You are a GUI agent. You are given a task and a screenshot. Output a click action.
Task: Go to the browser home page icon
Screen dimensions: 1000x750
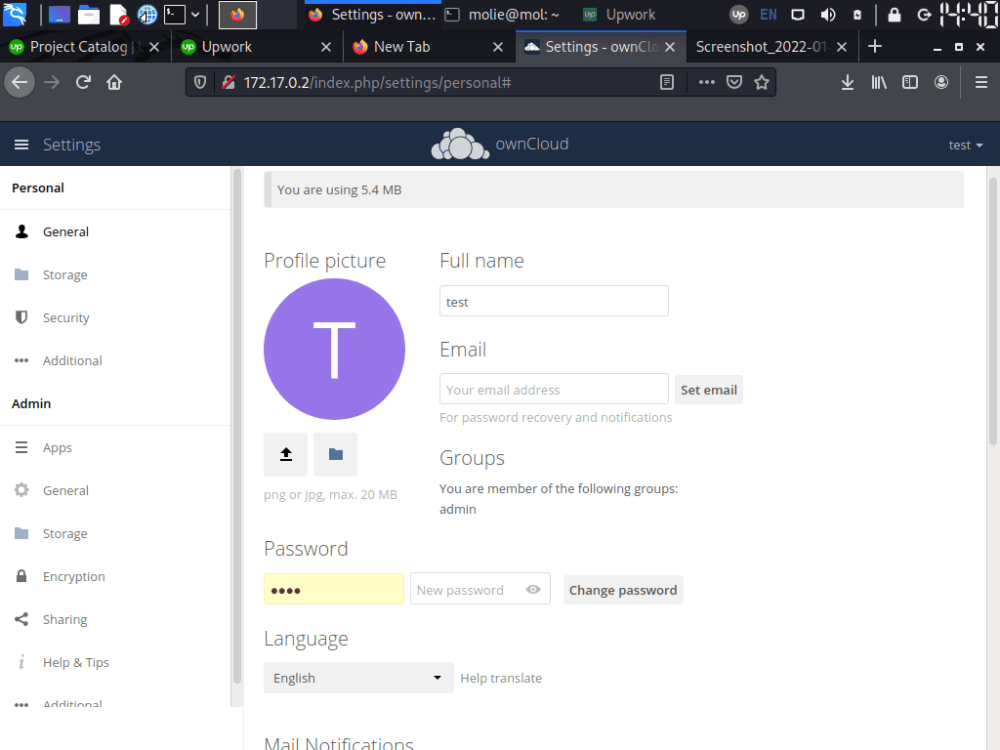pos(114,82)
